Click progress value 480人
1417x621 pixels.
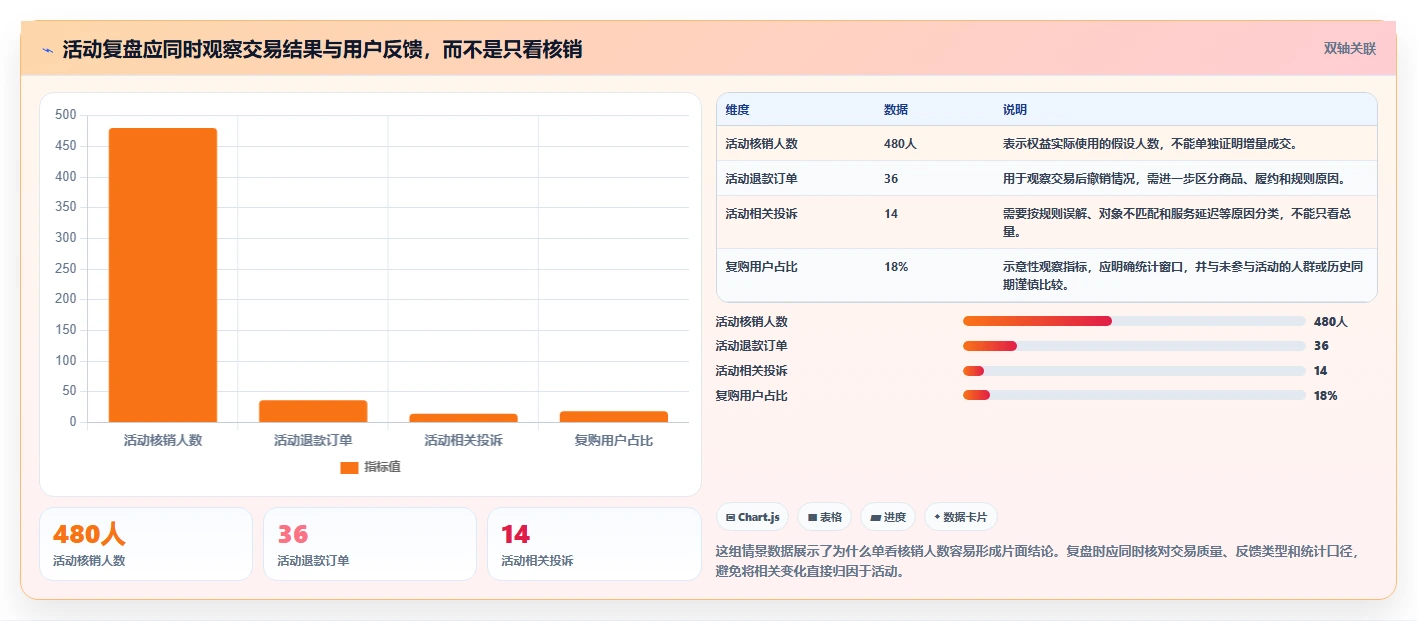click(1331, 322)
